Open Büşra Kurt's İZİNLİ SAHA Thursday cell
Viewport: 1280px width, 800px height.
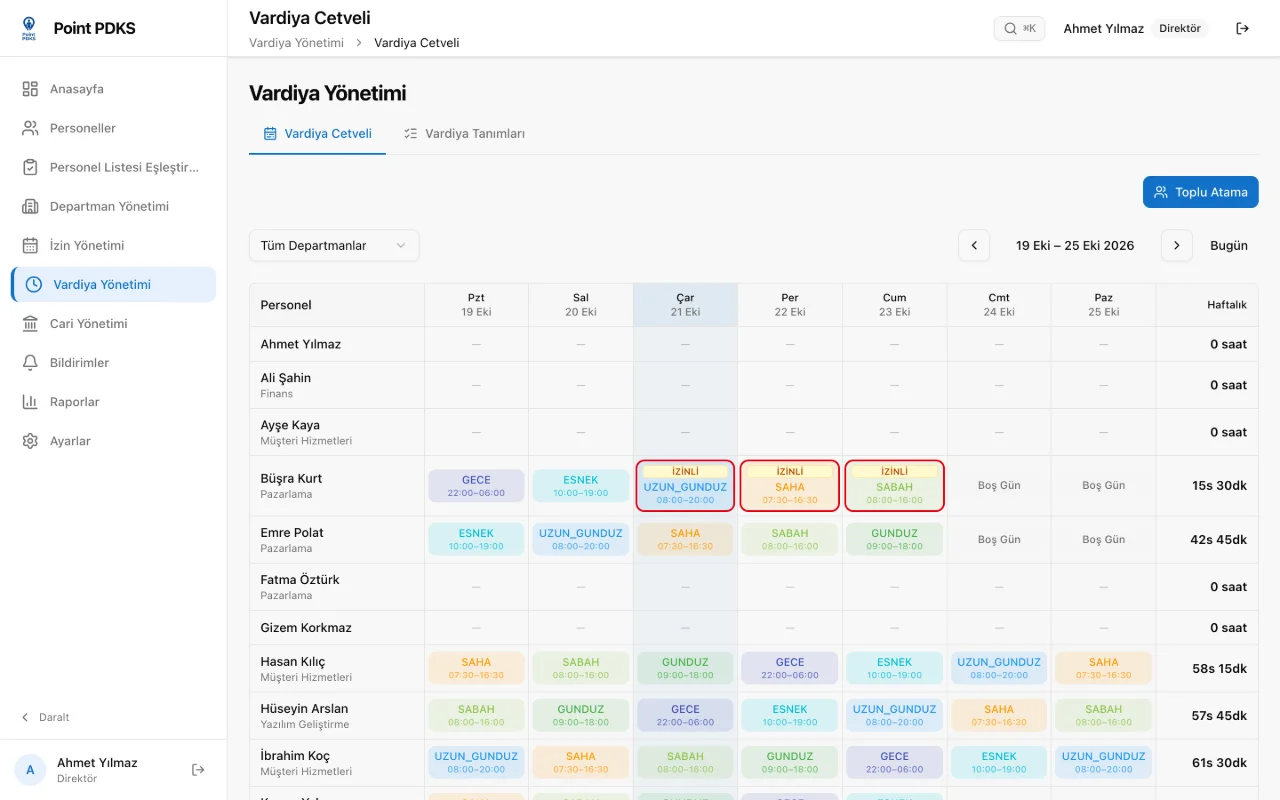790,486
